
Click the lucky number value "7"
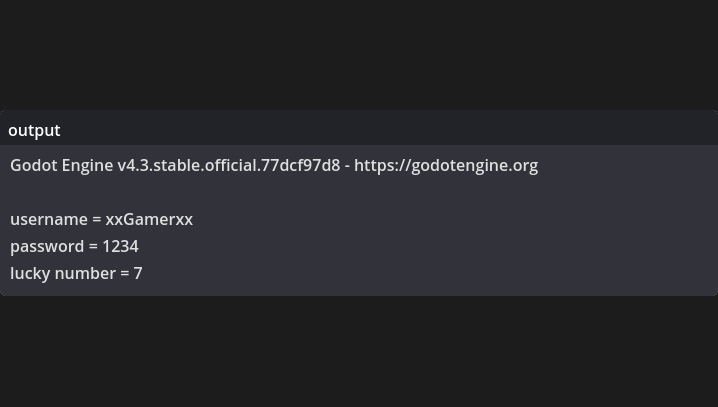(138, 273)
